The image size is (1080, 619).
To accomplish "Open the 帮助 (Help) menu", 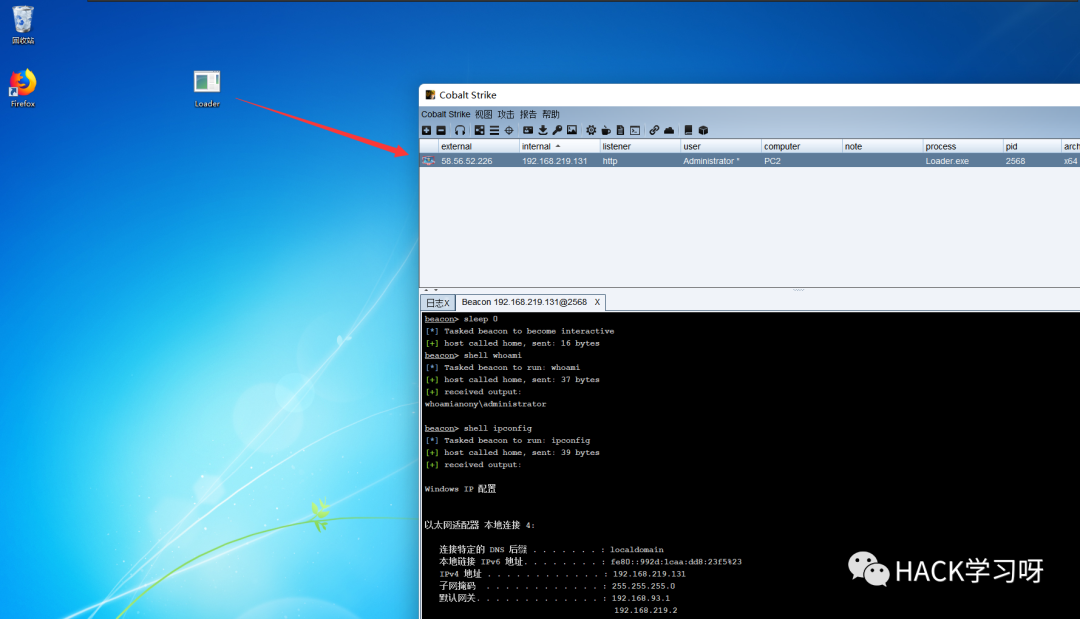I will click(550, 114).
